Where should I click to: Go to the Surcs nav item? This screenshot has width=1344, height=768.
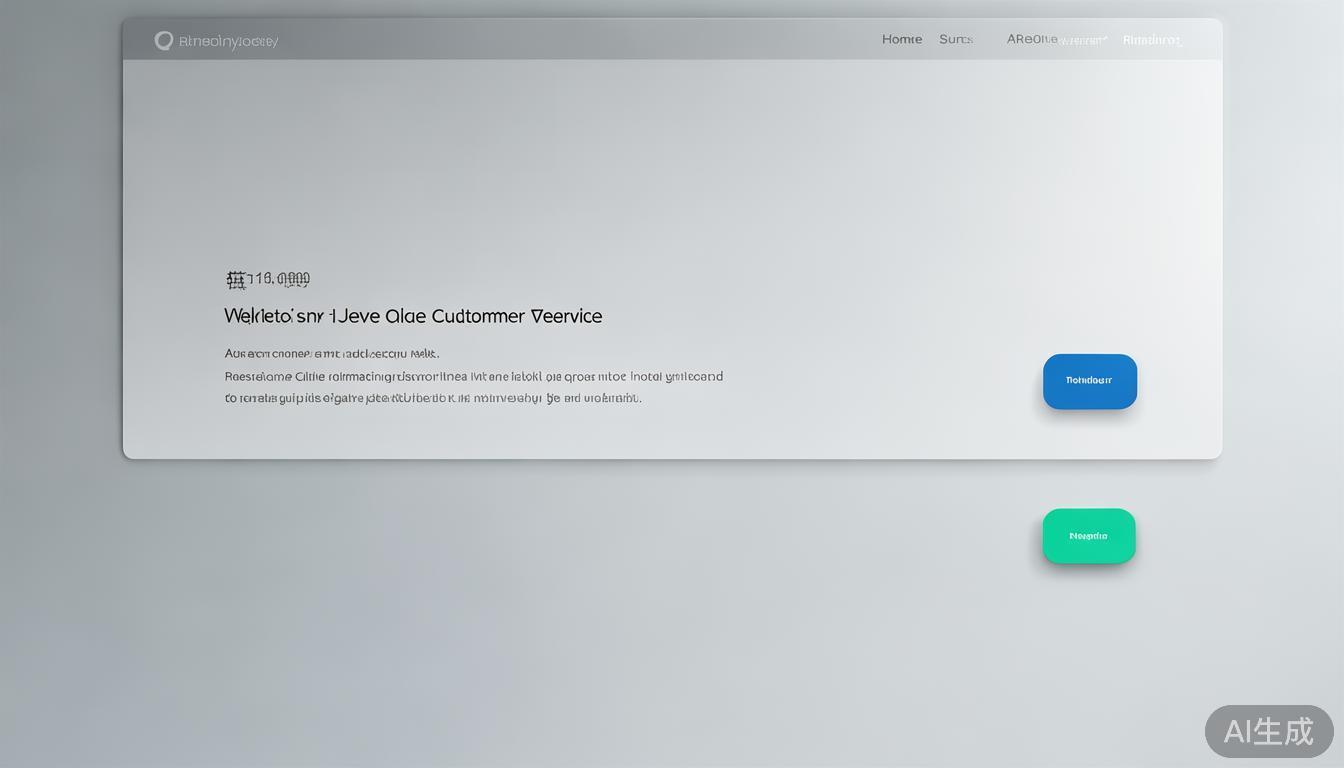pos(955,39)
